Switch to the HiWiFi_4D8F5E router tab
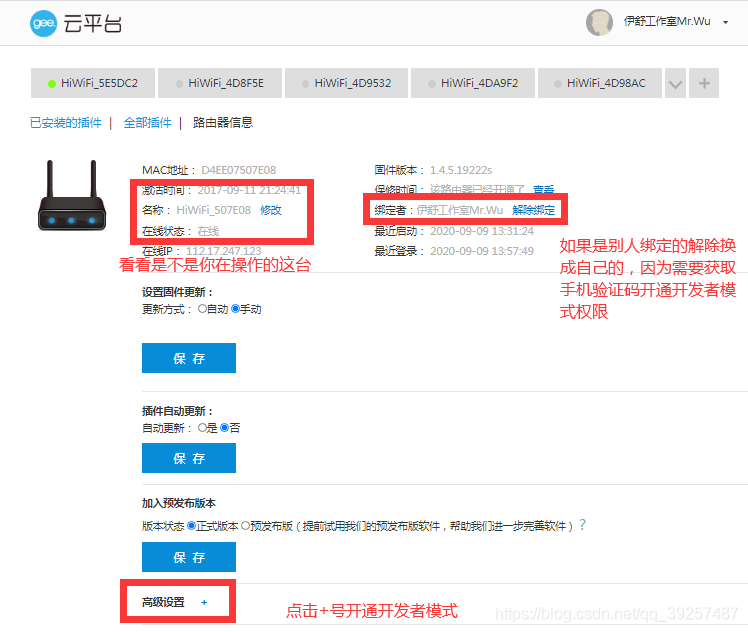This screenshot has height=632, width=748. pyautogui.click(x=220, y=83)
